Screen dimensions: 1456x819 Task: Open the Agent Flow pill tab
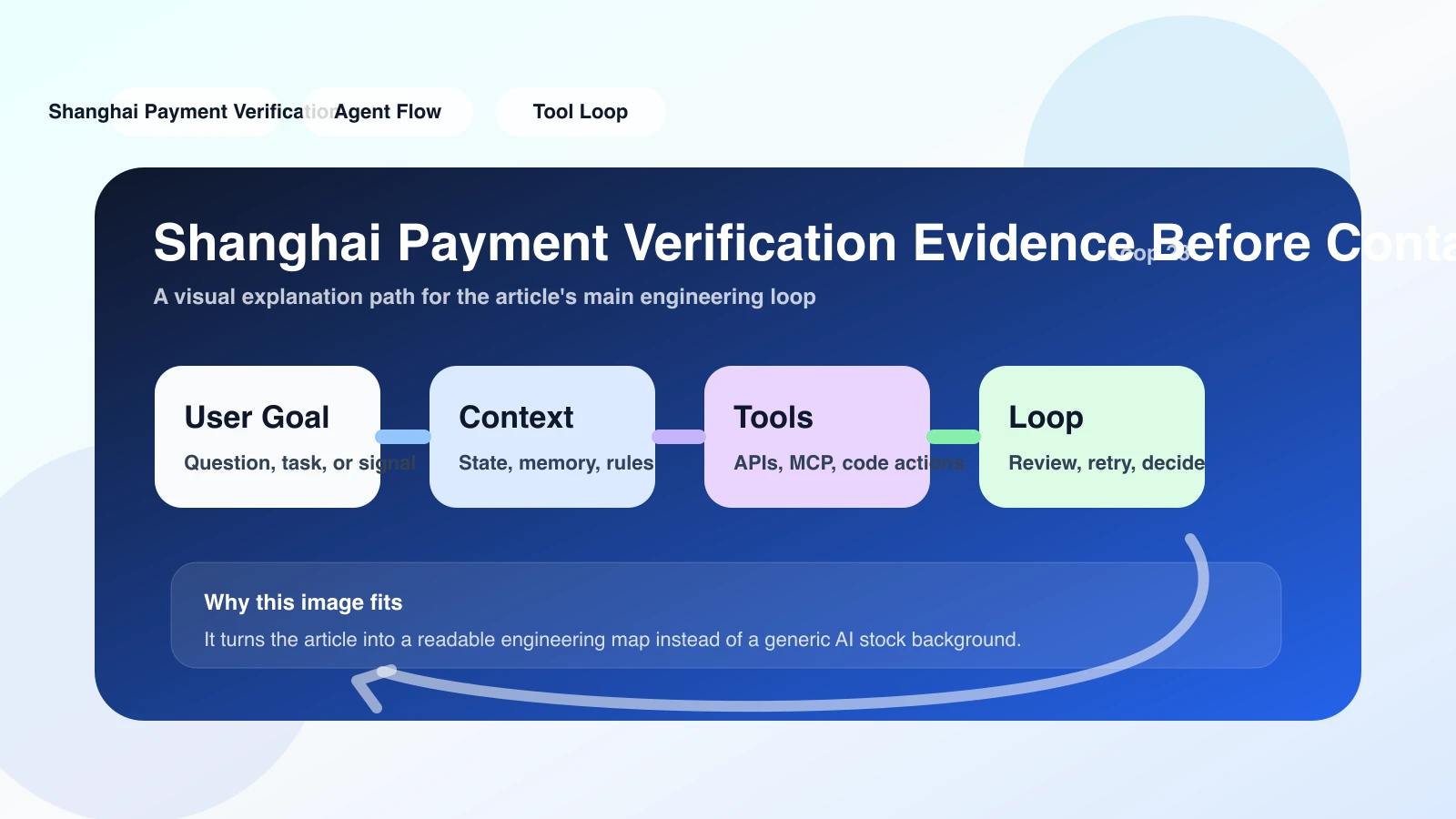[388, 112]
